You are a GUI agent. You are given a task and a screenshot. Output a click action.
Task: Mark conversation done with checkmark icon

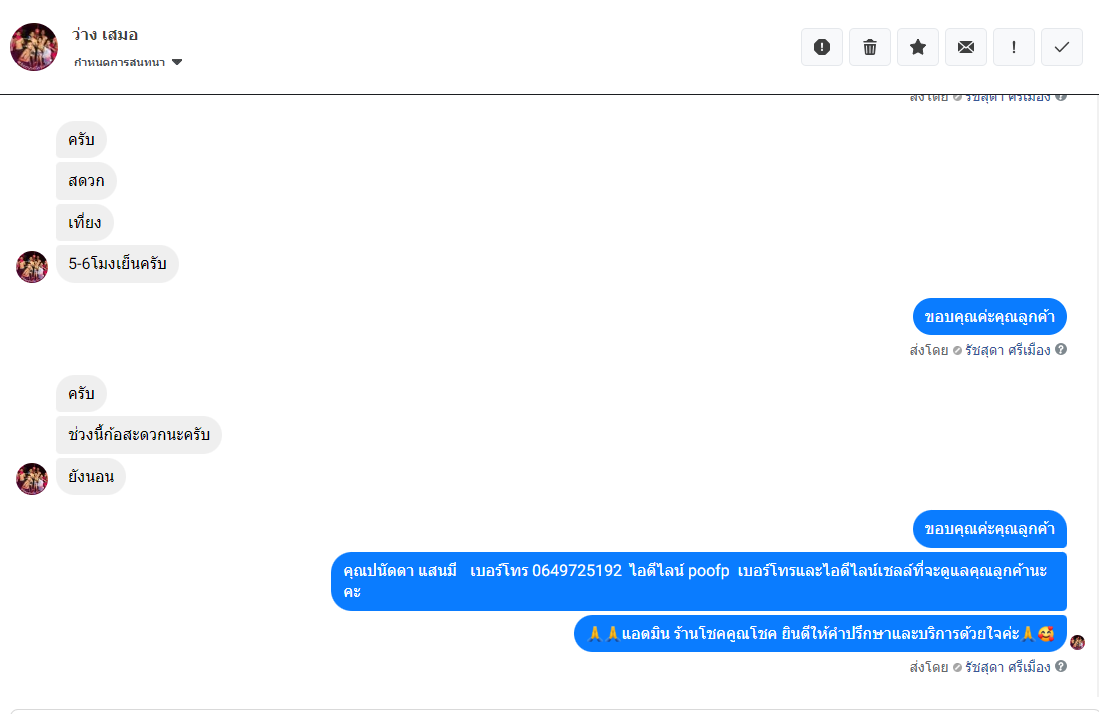[1062, 47]
